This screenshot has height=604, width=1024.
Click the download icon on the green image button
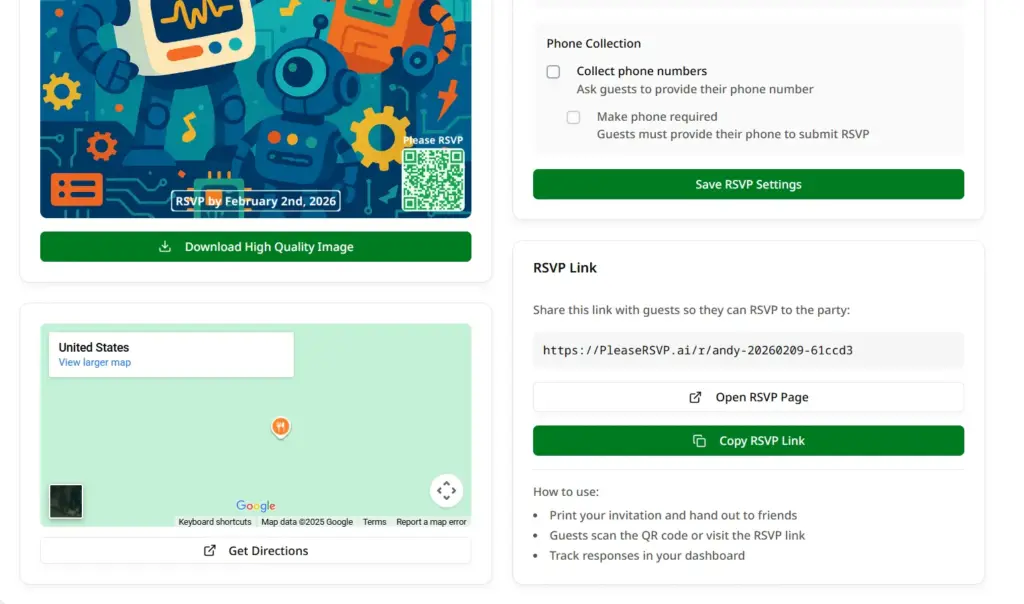165,246
